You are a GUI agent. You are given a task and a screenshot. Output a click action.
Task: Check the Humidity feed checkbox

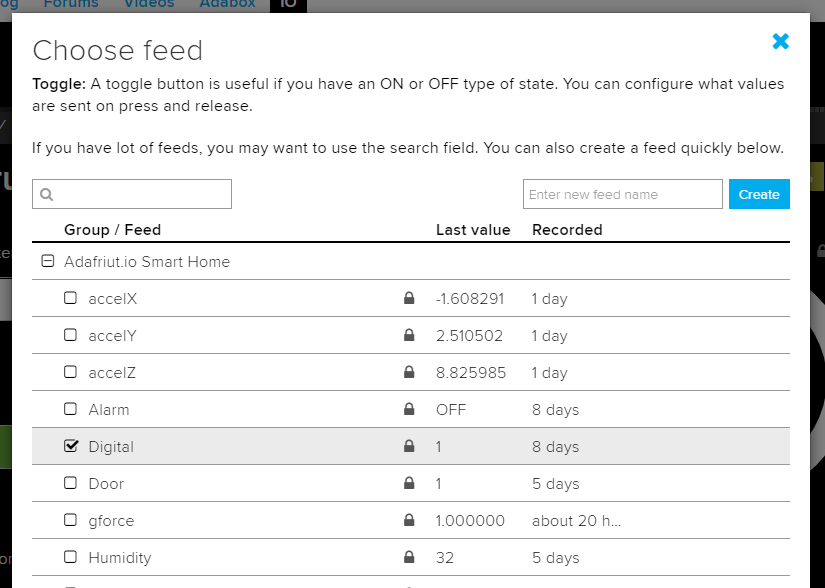coord(70,557)
